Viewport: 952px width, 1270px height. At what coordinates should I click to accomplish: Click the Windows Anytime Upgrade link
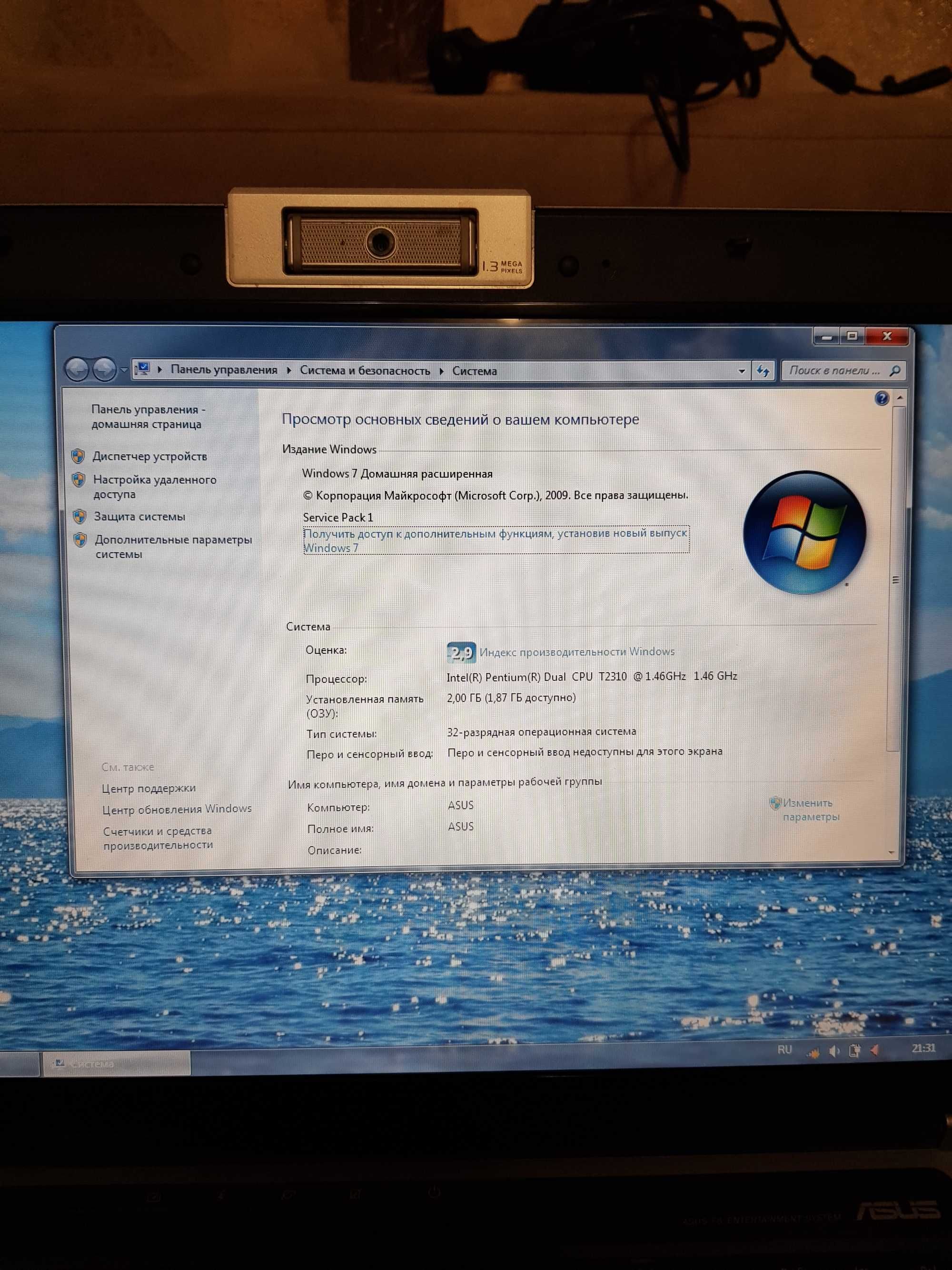496,540
